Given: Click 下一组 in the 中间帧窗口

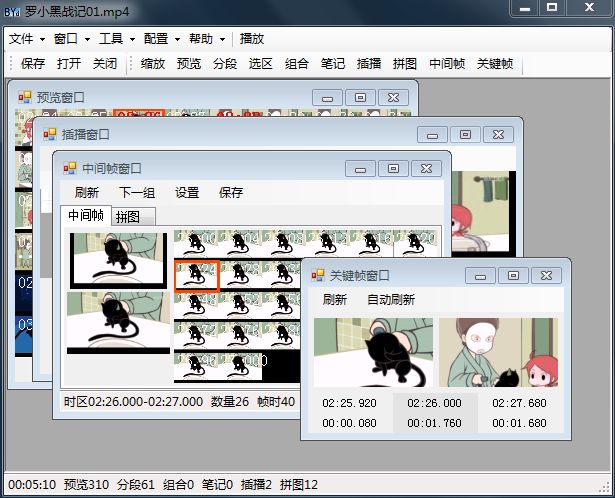Looking at the screenshot, I should [137, 192].
